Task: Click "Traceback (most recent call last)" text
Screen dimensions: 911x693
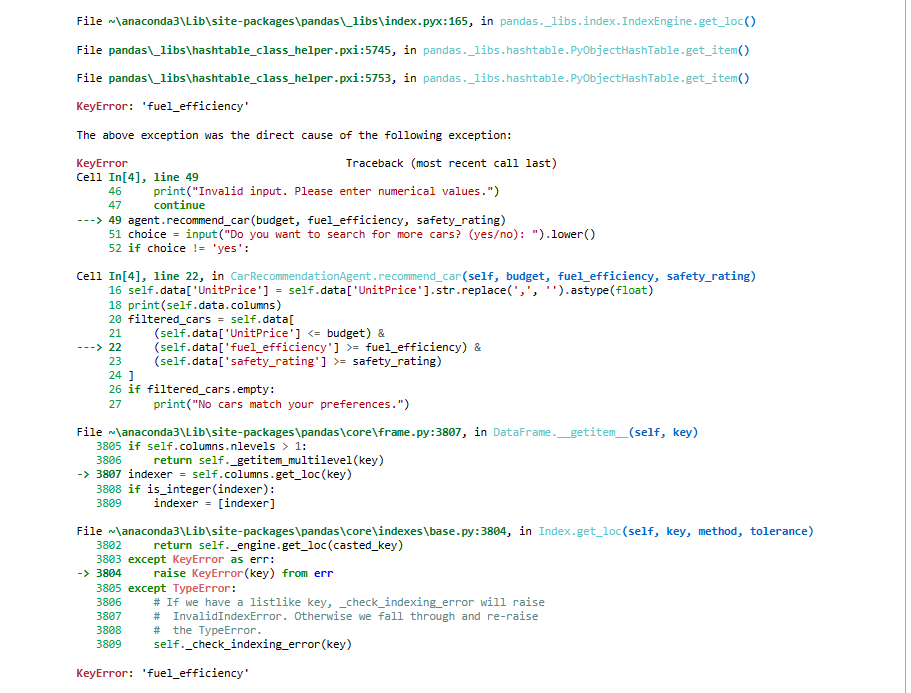Action: (451, 163)
